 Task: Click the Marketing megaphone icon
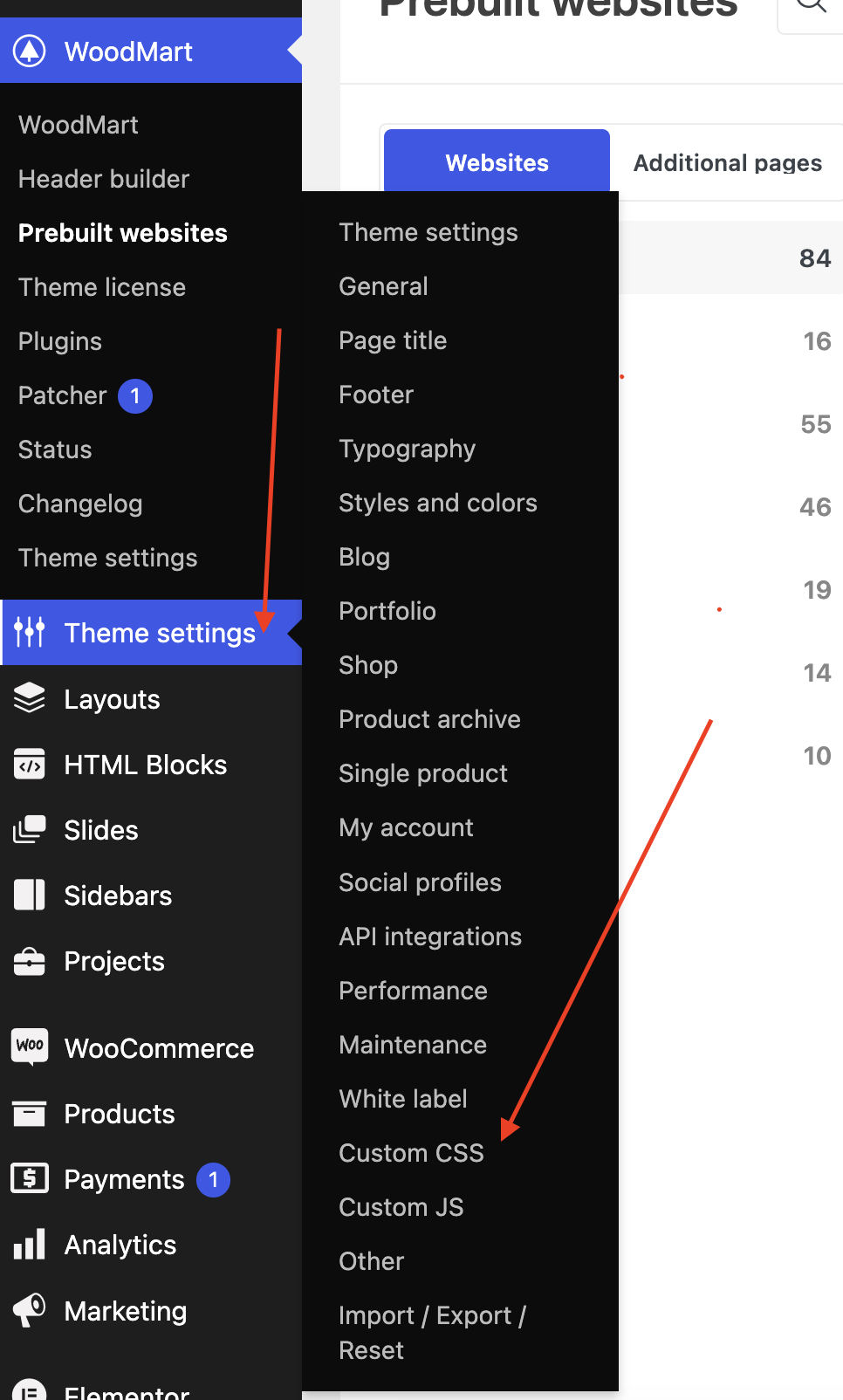tap(30, 1310)
